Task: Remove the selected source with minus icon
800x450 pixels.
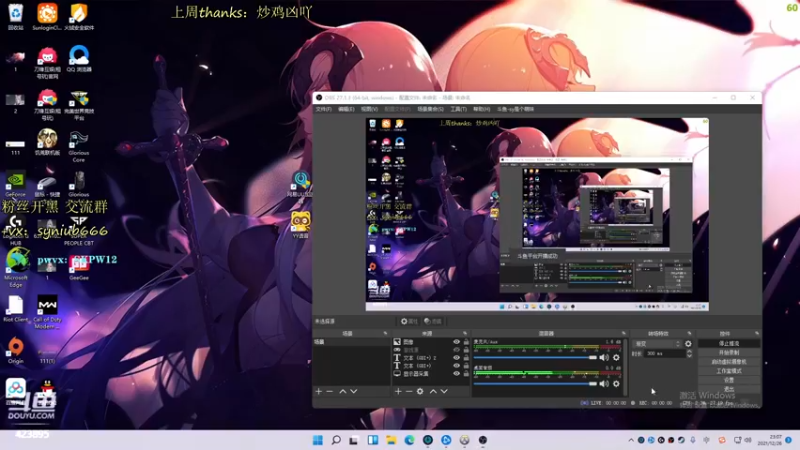Action: pos(409,391)
